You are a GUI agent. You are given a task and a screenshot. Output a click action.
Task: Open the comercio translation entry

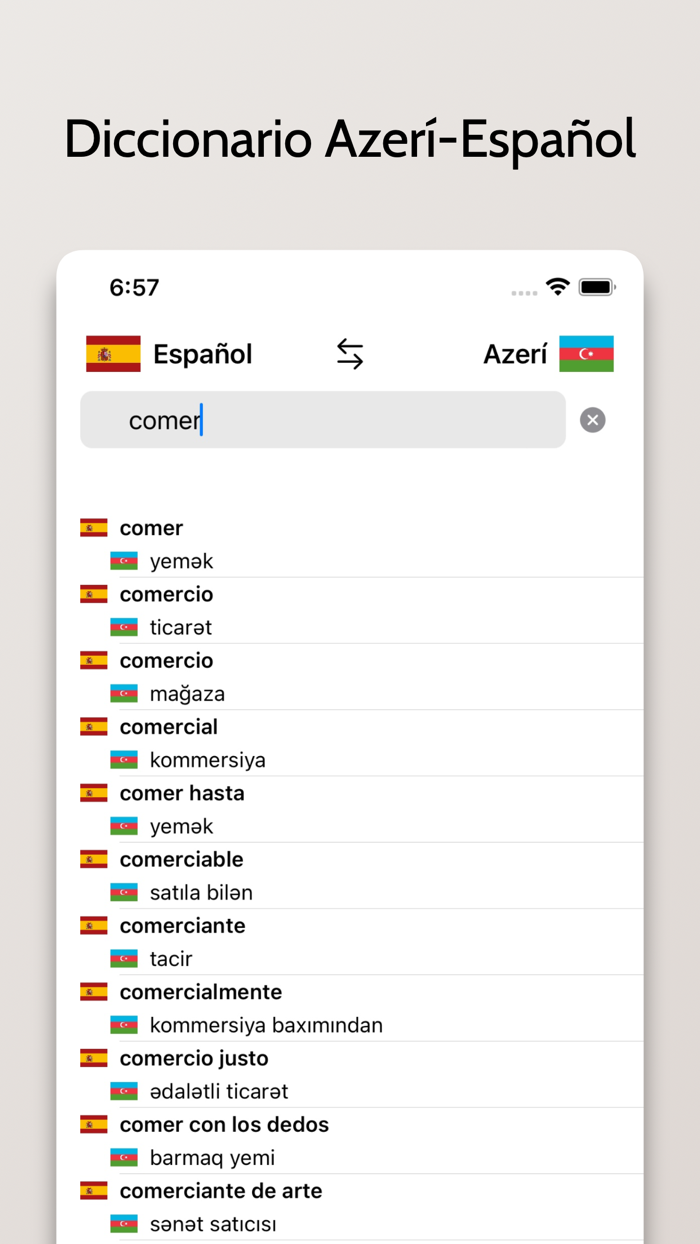[x=166, y=593]
